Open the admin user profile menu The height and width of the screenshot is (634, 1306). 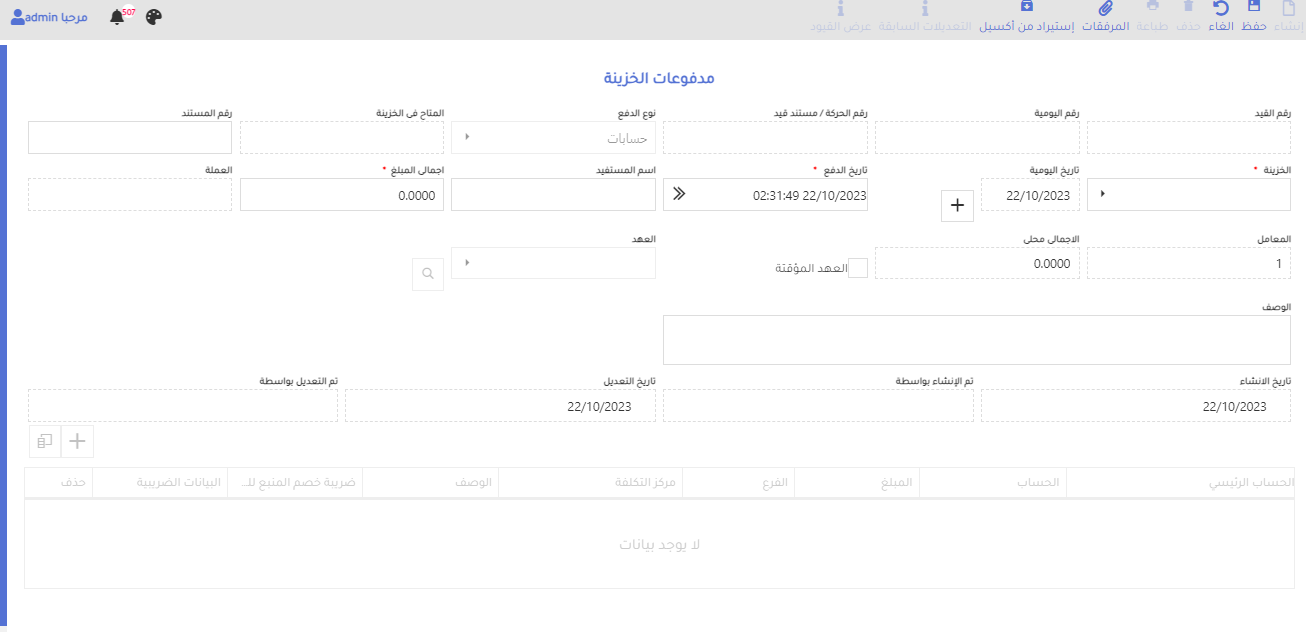pos(49,17)
